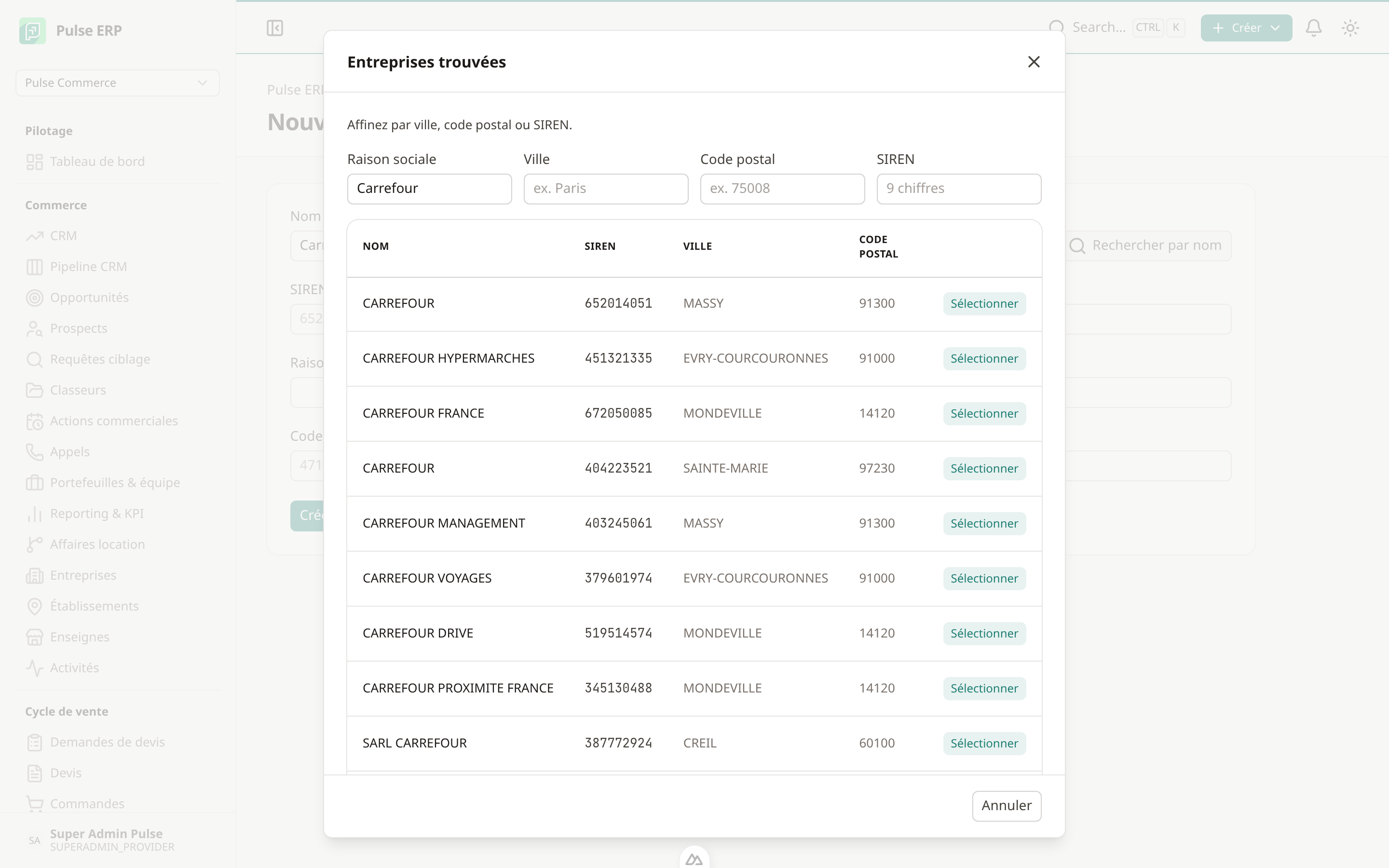Screen dimensions: 1389x868
Task: Toggle the light/dark theme sun icon
Action: [1350, 28]
